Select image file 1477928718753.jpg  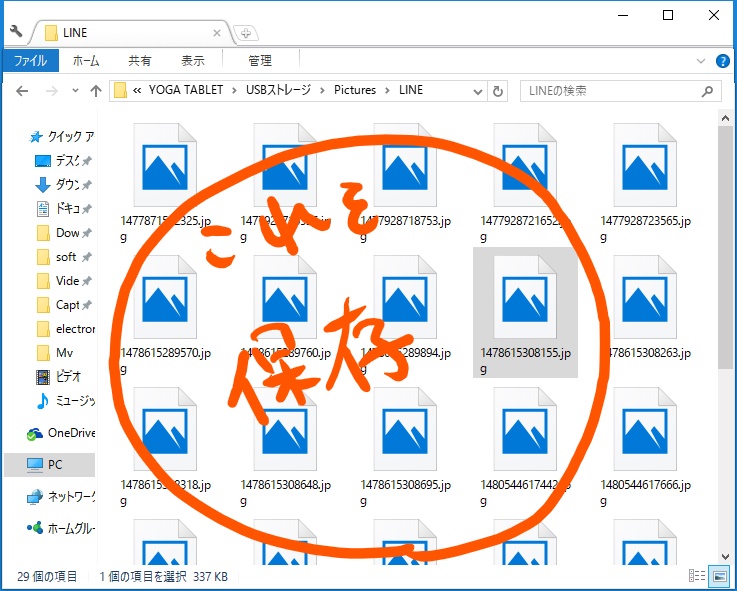click(x=405, y=183)
